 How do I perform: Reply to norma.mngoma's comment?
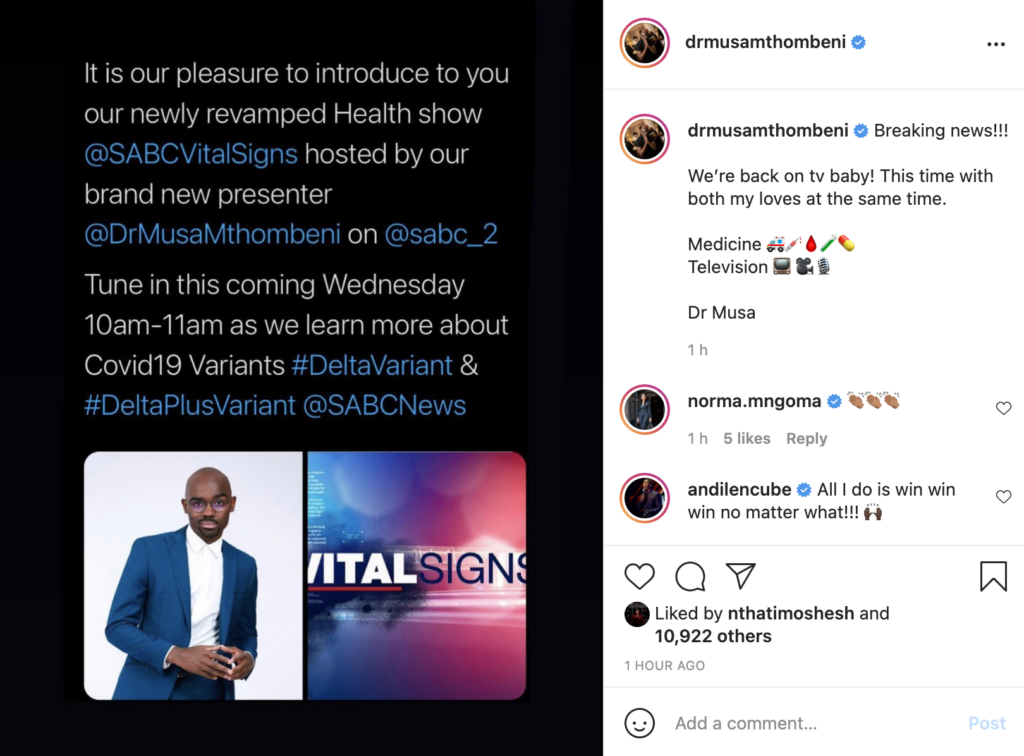click(x=807, y=439)
